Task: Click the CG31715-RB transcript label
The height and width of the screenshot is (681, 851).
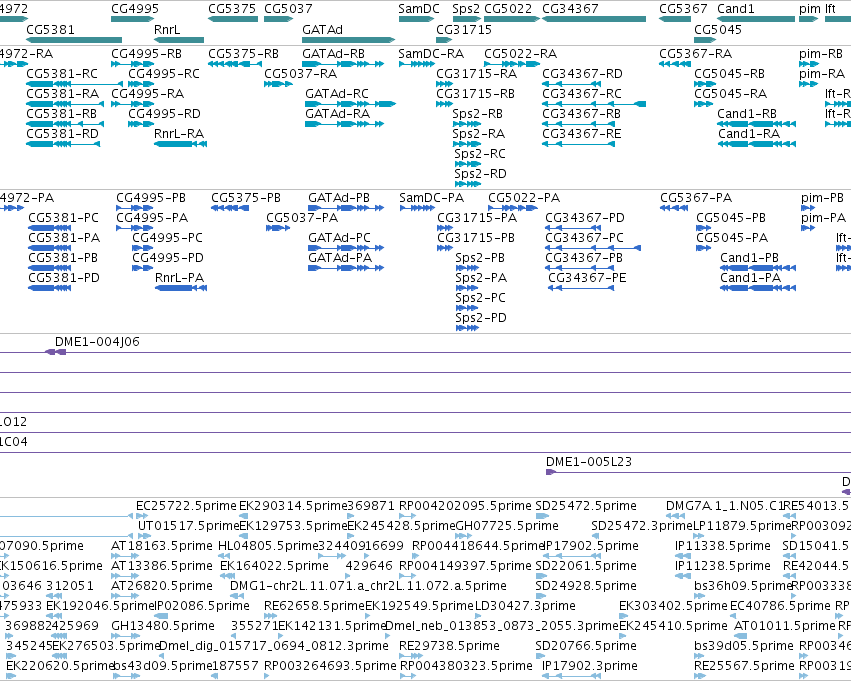Action: pos(475,94)
